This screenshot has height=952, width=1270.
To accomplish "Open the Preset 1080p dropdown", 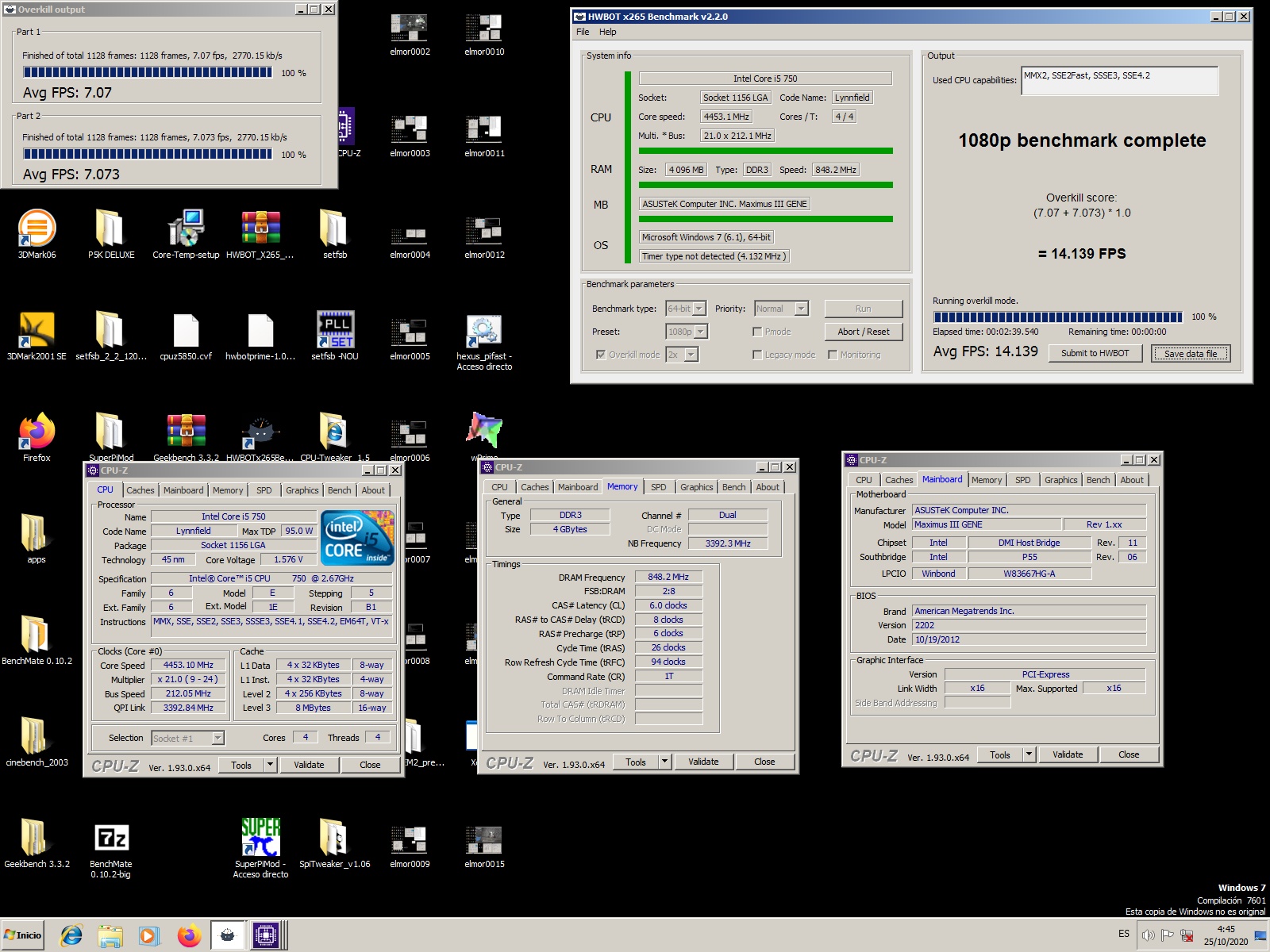I will 687,332.
